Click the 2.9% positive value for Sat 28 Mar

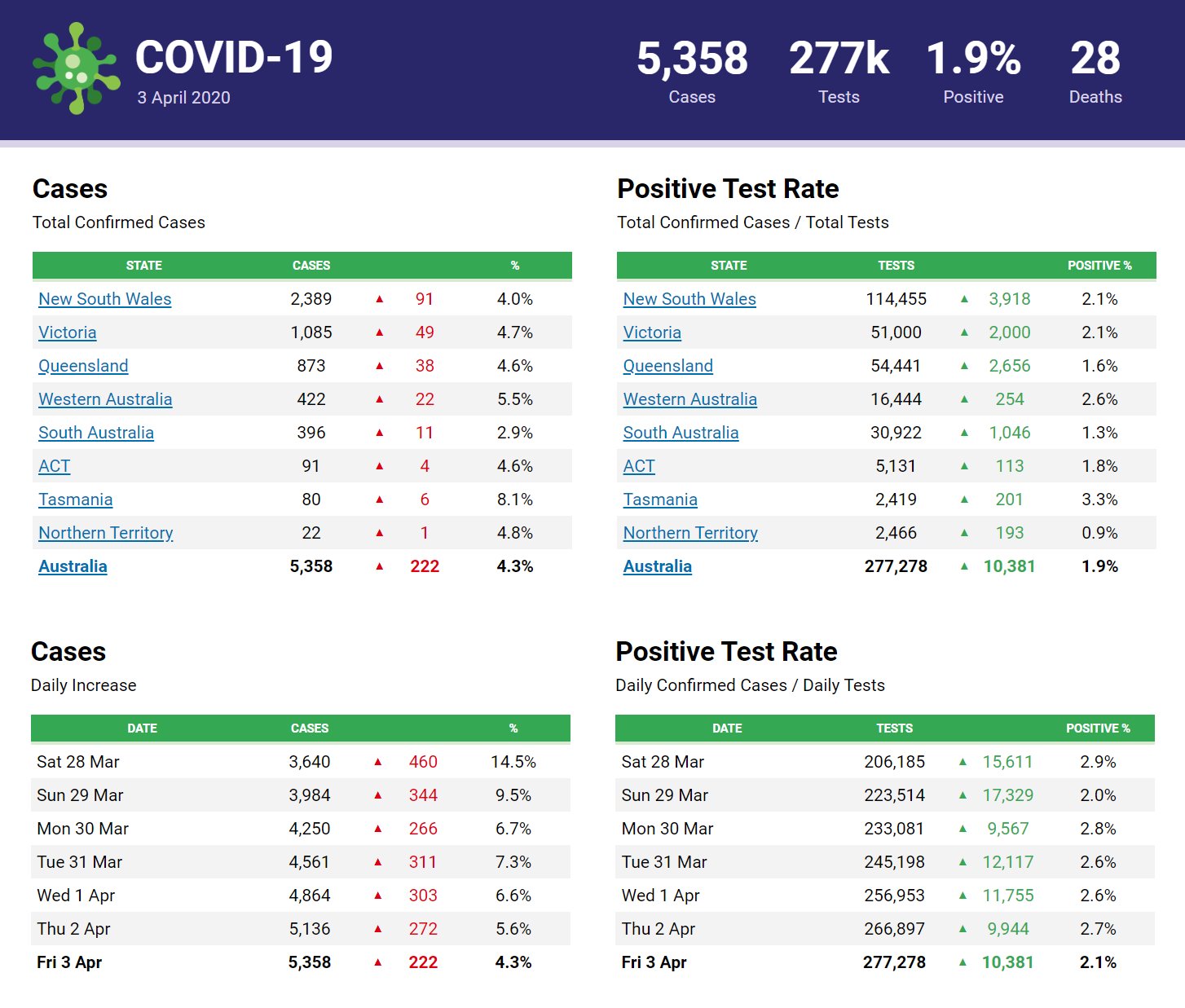pyautogui.click(x=1098, y=762)
